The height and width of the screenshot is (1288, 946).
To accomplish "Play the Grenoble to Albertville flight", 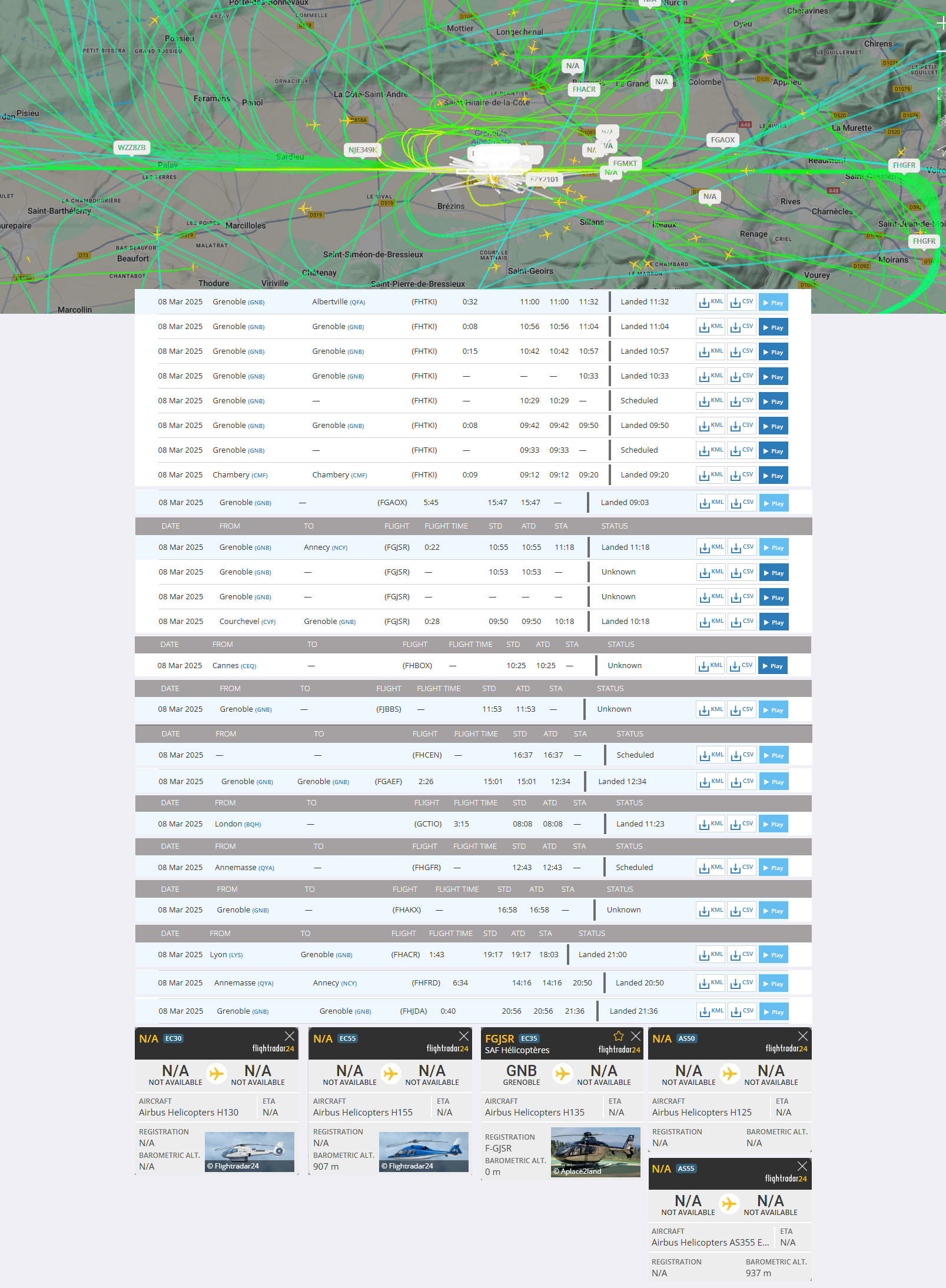I will point(773,303).
